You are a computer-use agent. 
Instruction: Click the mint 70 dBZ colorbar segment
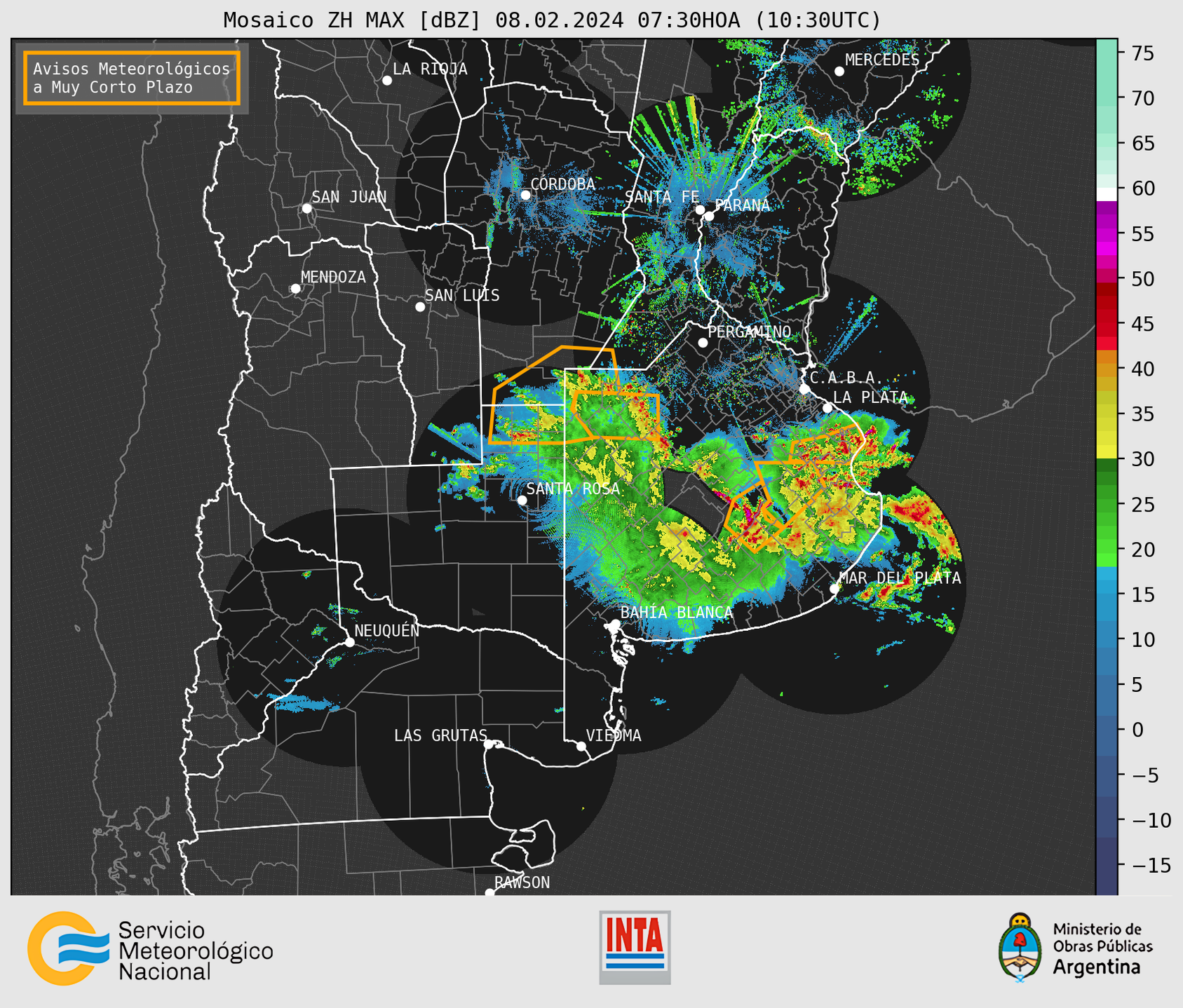1107,98
